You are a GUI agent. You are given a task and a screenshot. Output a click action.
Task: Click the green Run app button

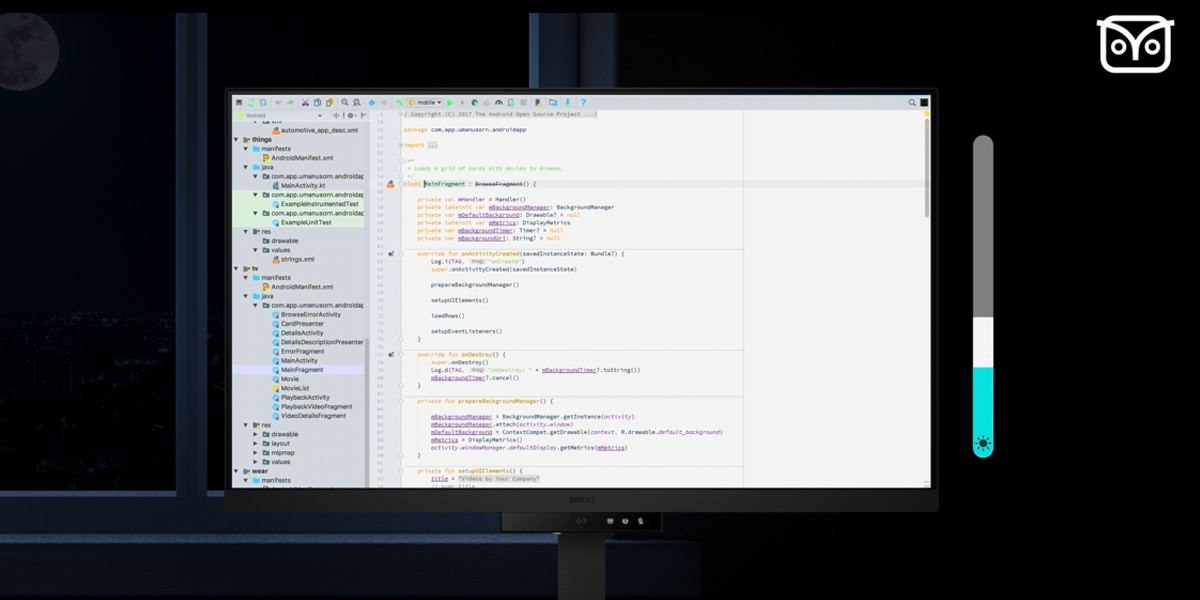tap(450, 102)
